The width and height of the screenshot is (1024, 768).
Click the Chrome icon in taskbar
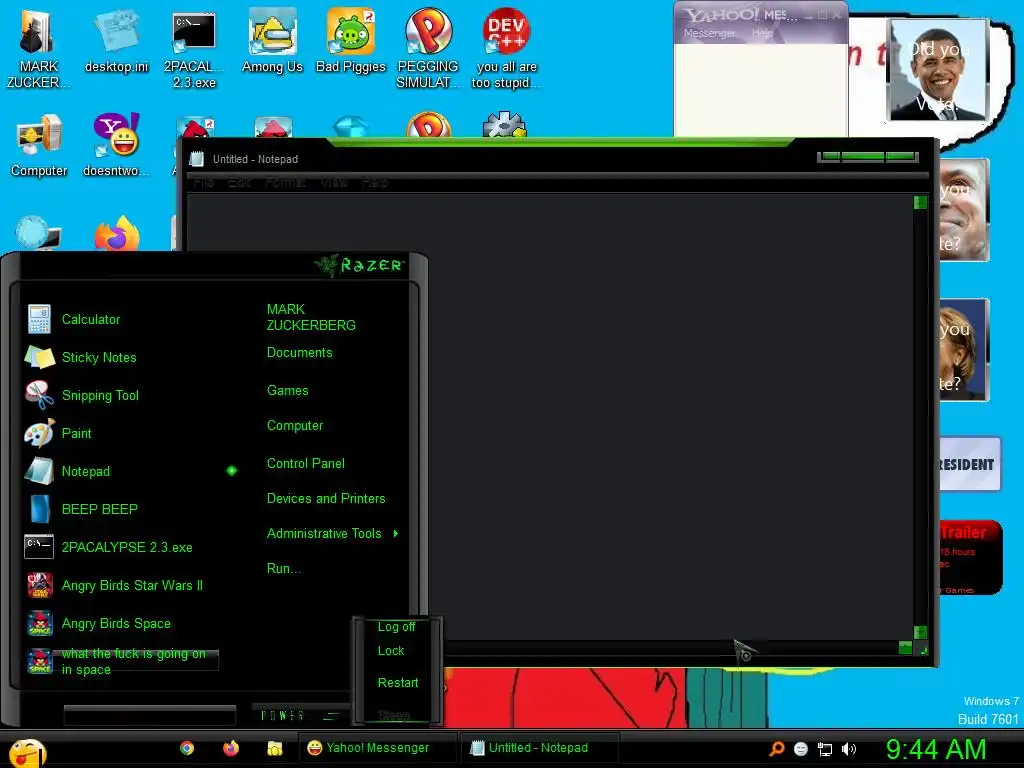coord(187,748)
